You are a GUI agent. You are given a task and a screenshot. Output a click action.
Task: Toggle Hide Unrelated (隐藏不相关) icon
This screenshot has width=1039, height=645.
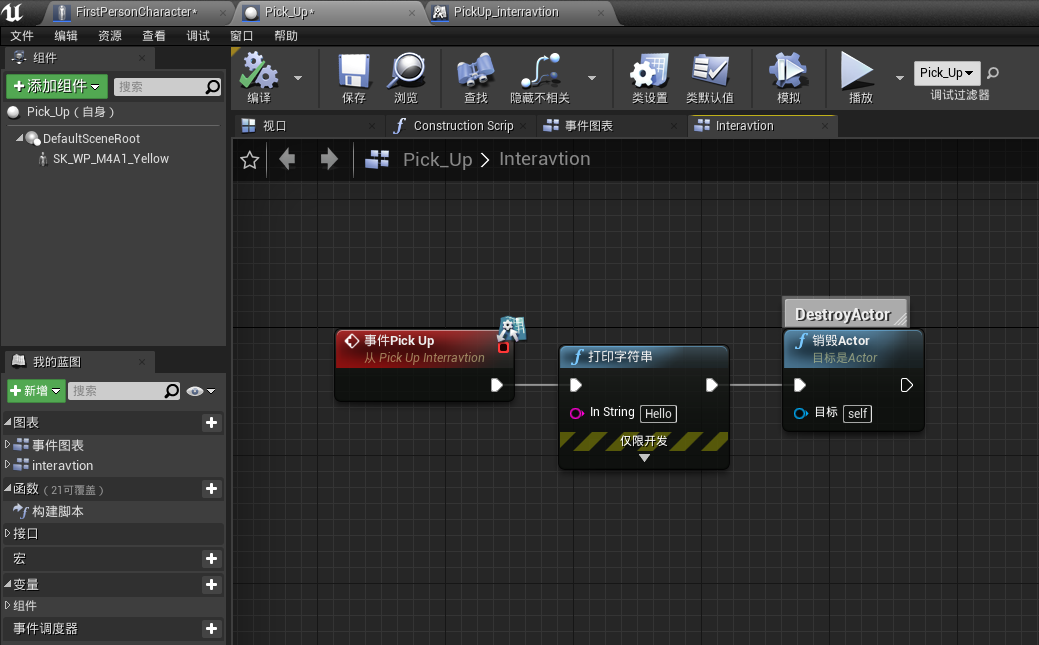(x=539, y=72)
